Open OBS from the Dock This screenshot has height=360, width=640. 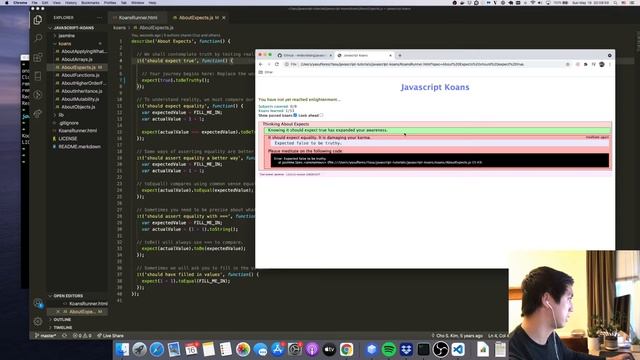point(440,349)
